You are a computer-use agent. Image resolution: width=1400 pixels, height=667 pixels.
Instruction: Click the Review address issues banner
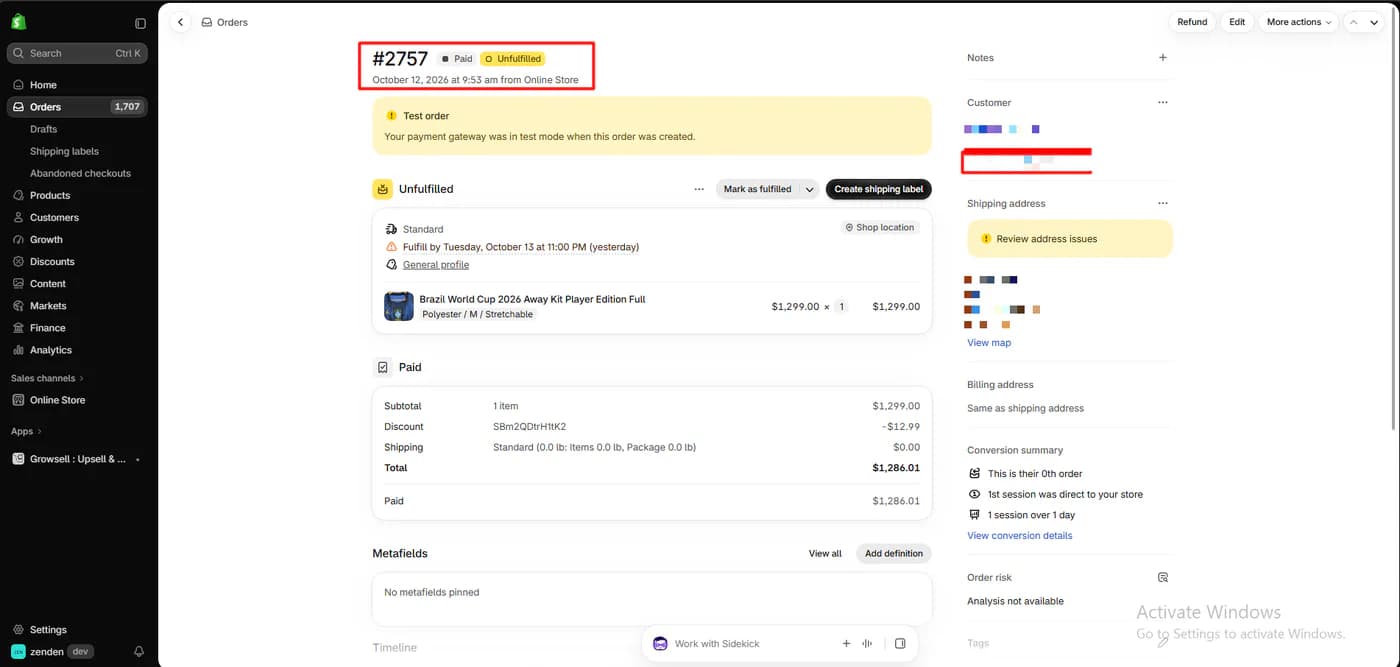click(1069, 239)
